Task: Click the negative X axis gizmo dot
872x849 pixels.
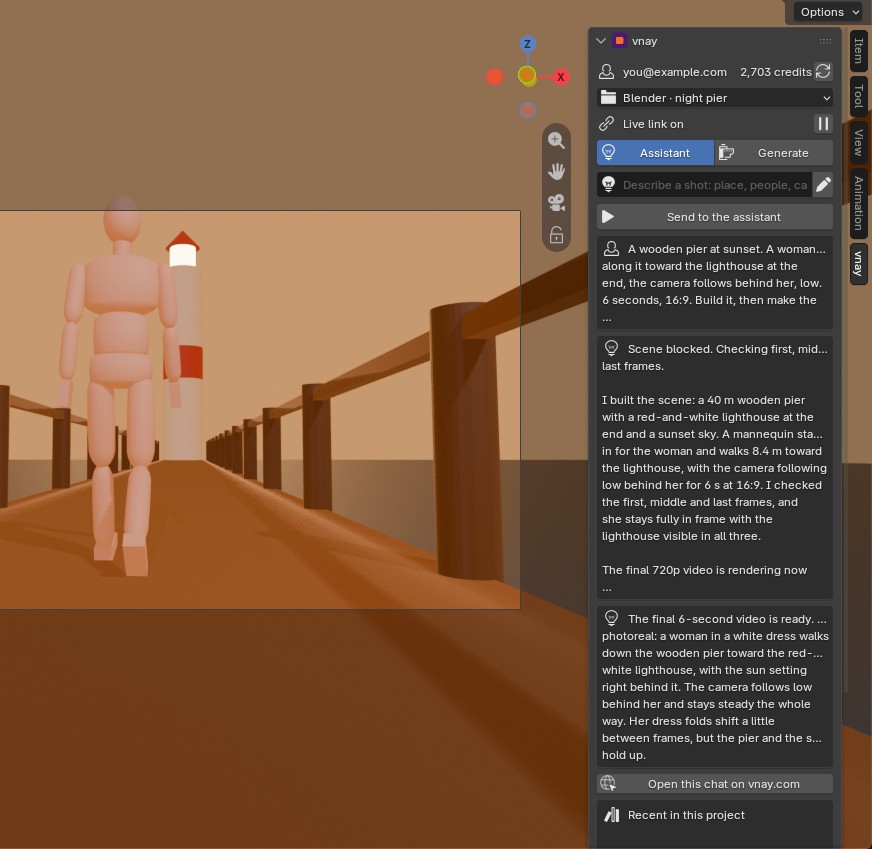Action: click(x=494, y=77)
